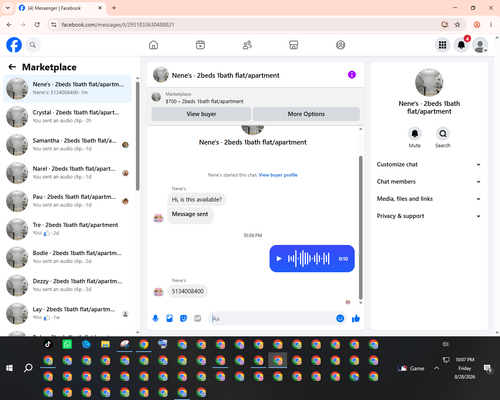Expand Chat members section
This screenshot has height=400, width=500.
(429, 182)
